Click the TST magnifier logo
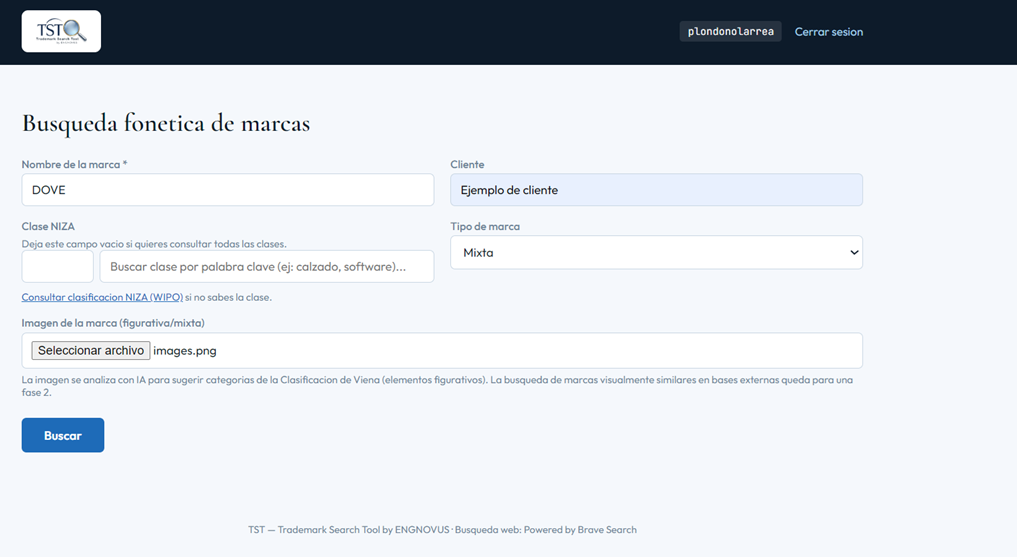The image size is (1017, 557). pos(61,31)
